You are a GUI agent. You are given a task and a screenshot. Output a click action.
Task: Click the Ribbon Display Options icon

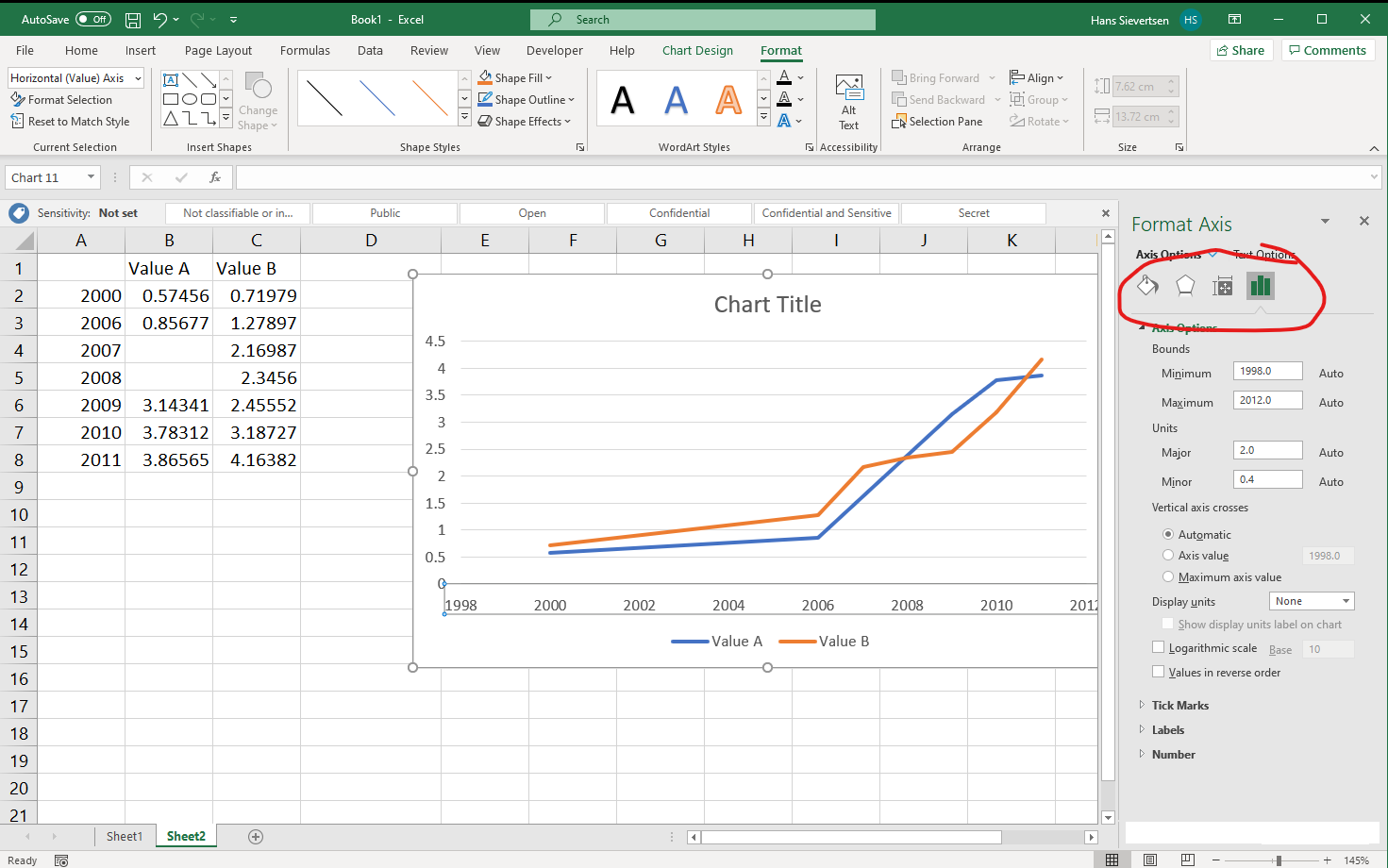click(x=1234, y=19)
